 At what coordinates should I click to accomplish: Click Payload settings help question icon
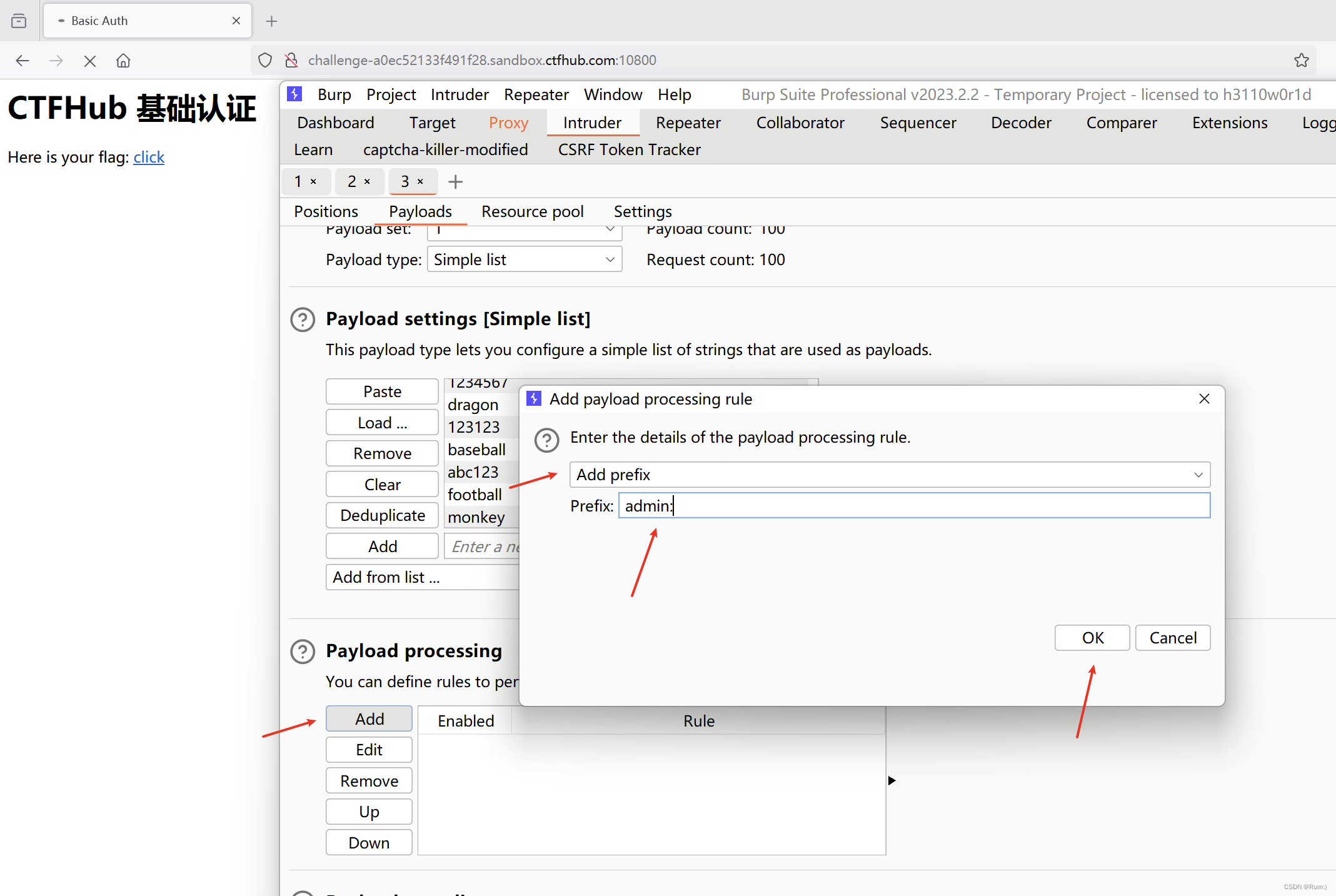pos(303,320)
